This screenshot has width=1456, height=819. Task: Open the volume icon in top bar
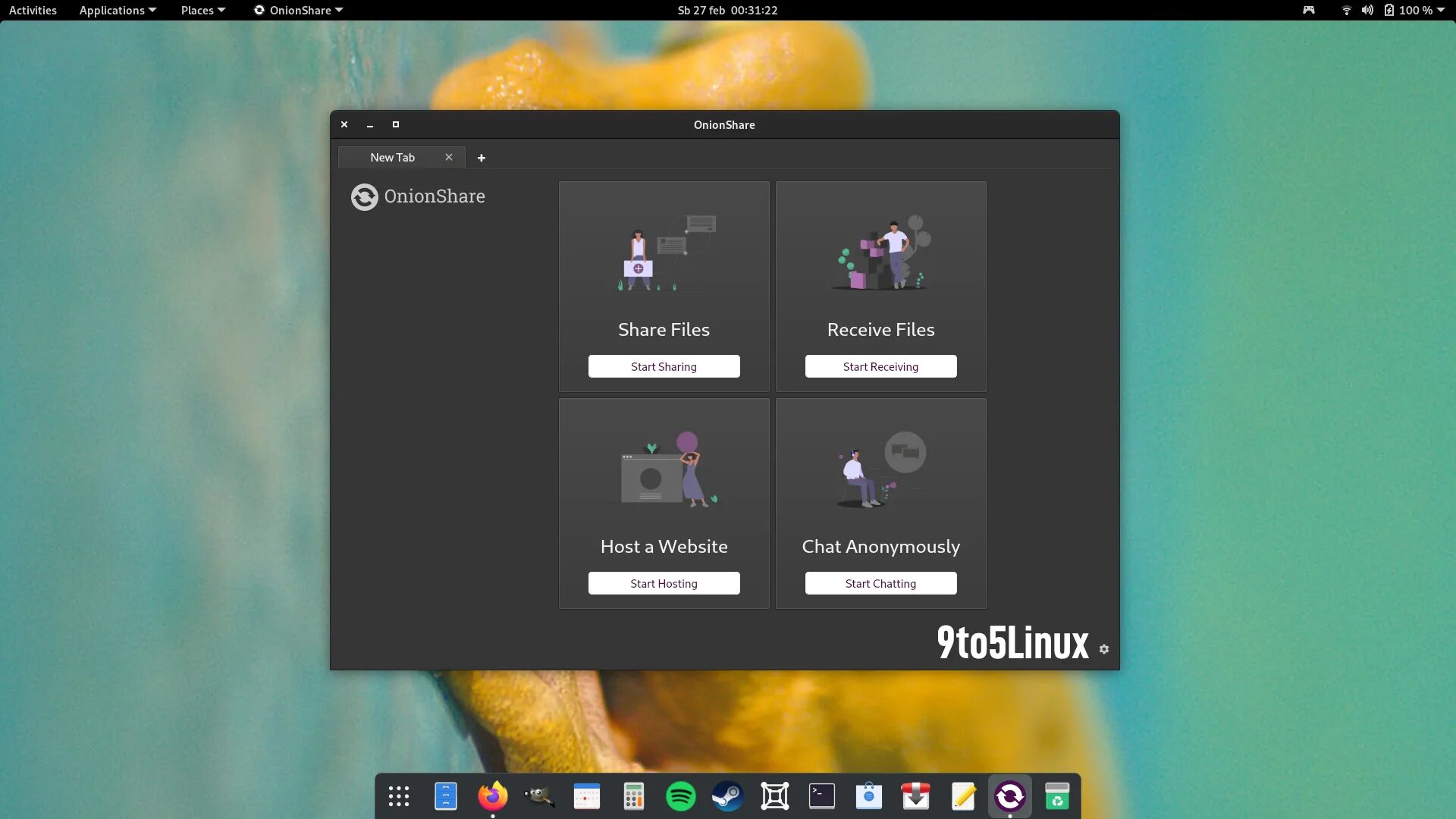pos(1367,10)
